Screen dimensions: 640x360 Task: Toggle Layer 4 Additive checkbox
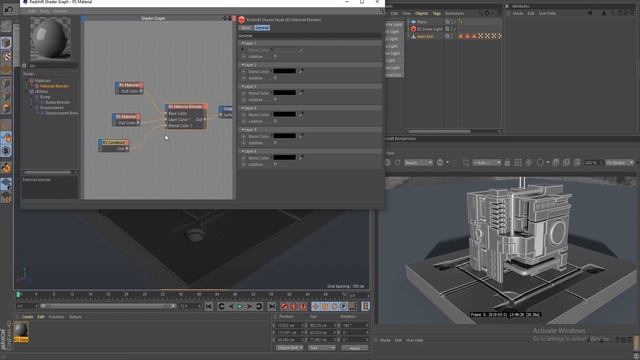275,121
